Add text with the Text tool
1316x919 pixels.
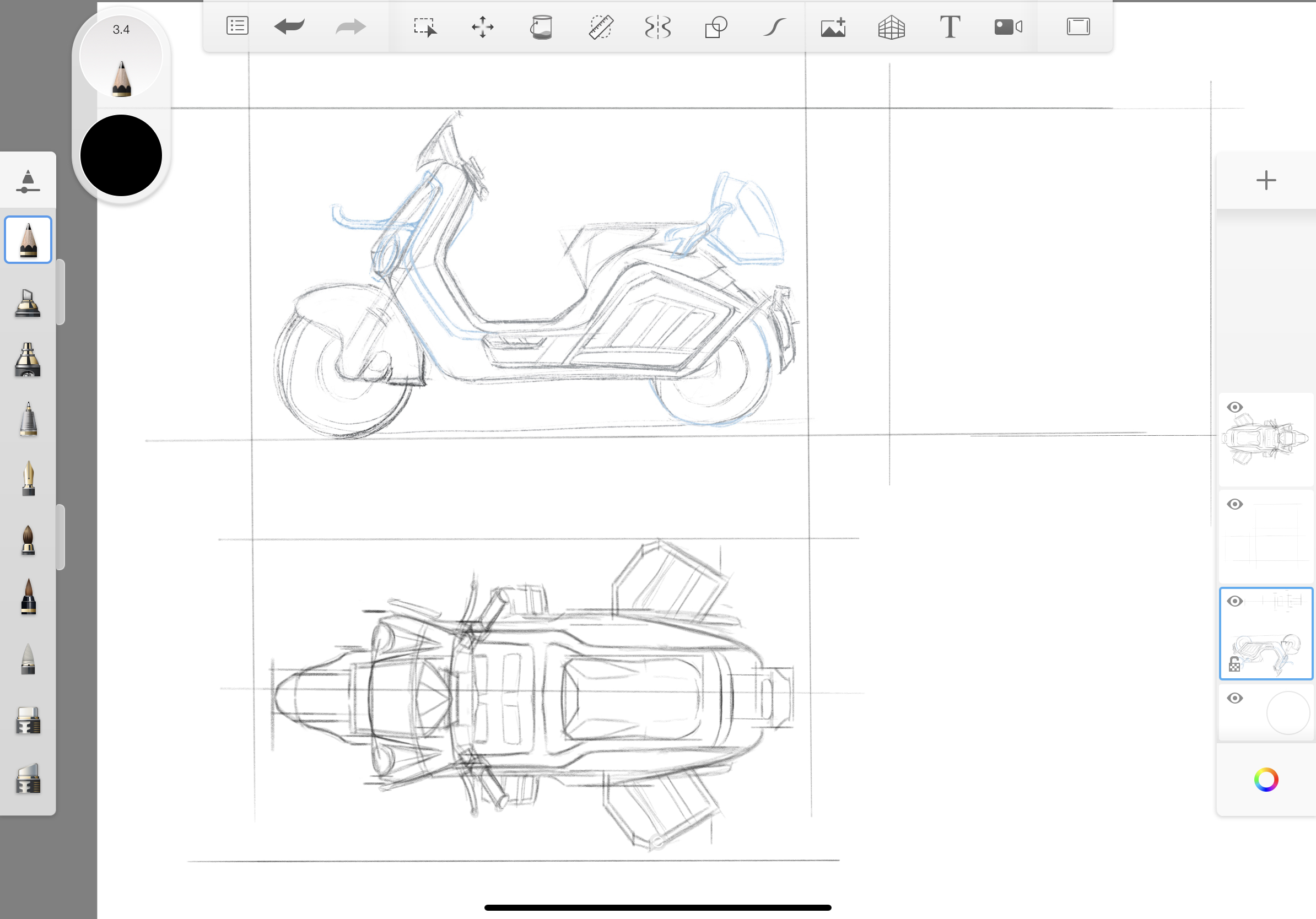coord(949,26)
